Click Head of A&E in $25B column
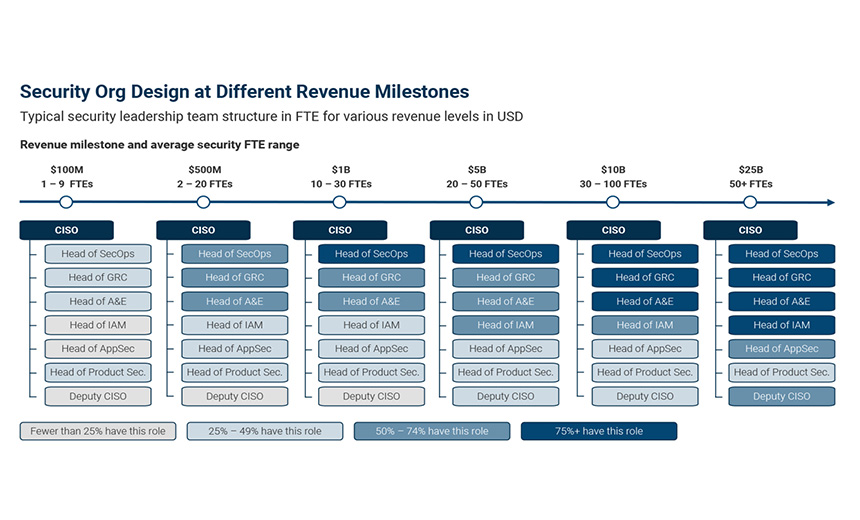 [782, 302]
